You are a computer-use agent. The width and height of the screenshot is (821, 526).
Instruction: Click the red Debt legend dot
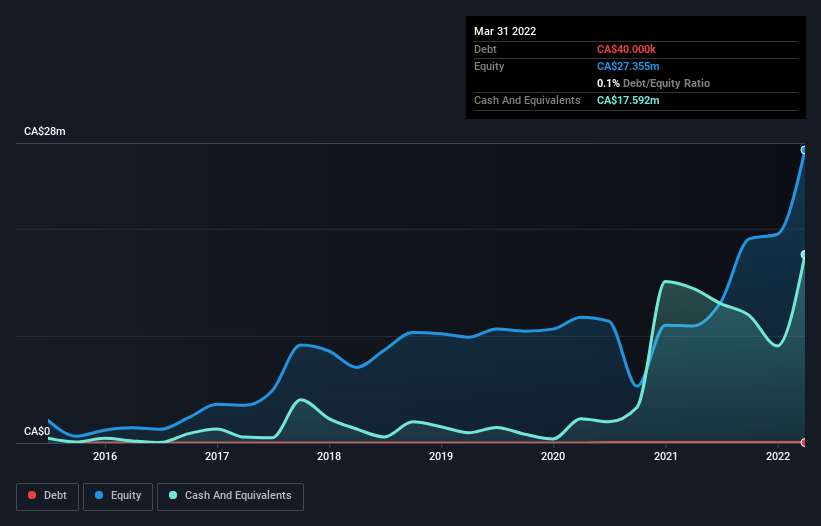pos(32,495)
